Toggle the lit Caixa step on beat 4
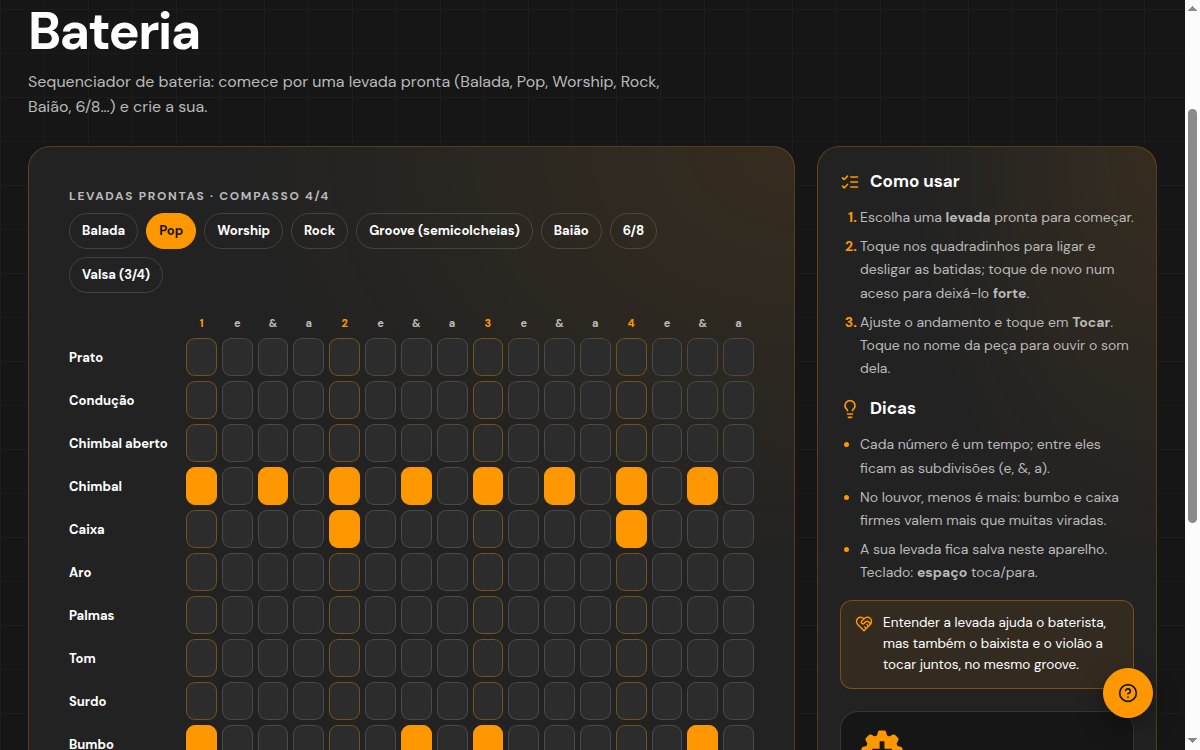The image size is (1200, 750). point(631,529)
